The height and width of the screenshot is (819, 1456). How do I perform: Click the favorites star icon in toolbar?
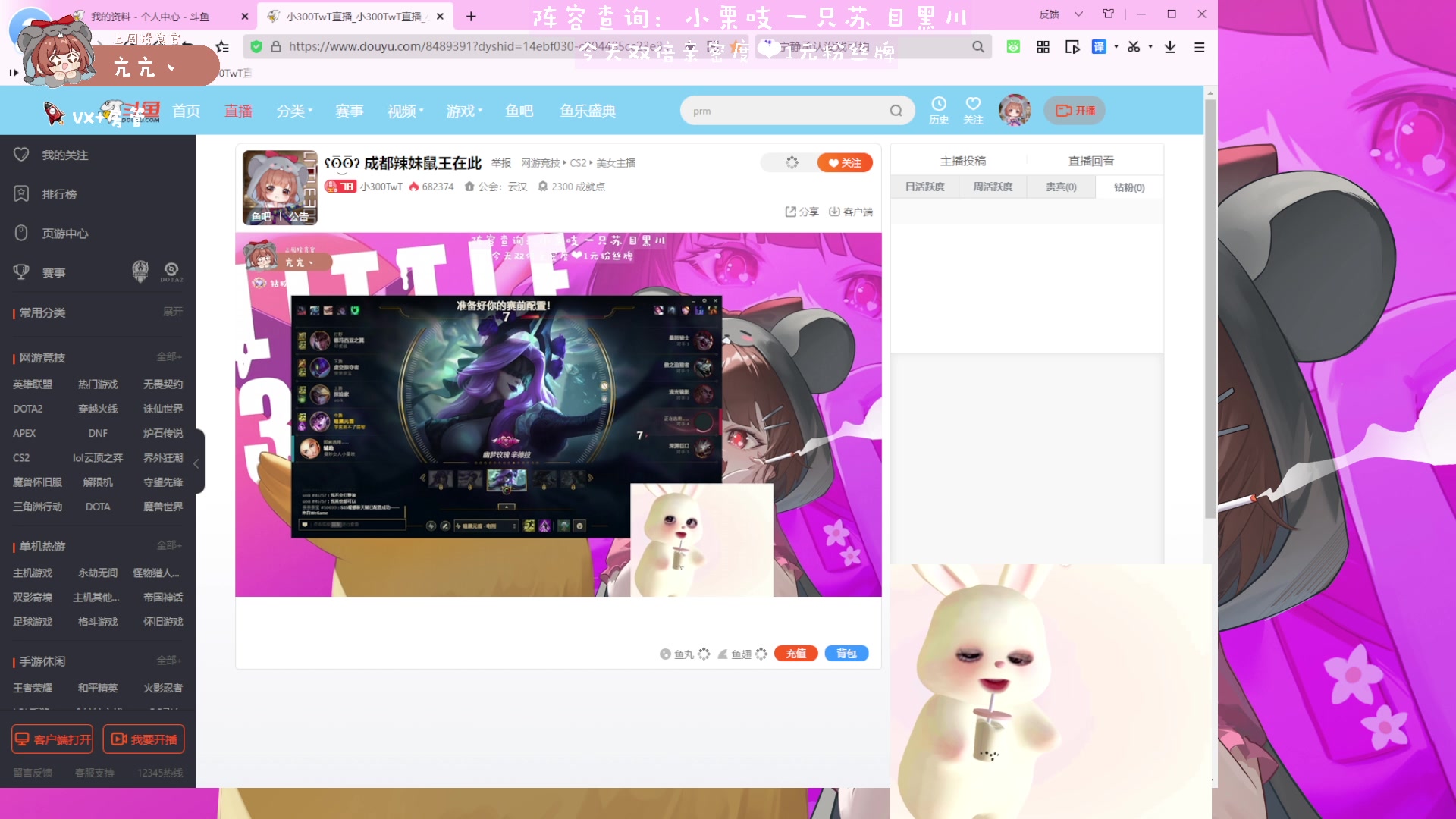[222, 47]
